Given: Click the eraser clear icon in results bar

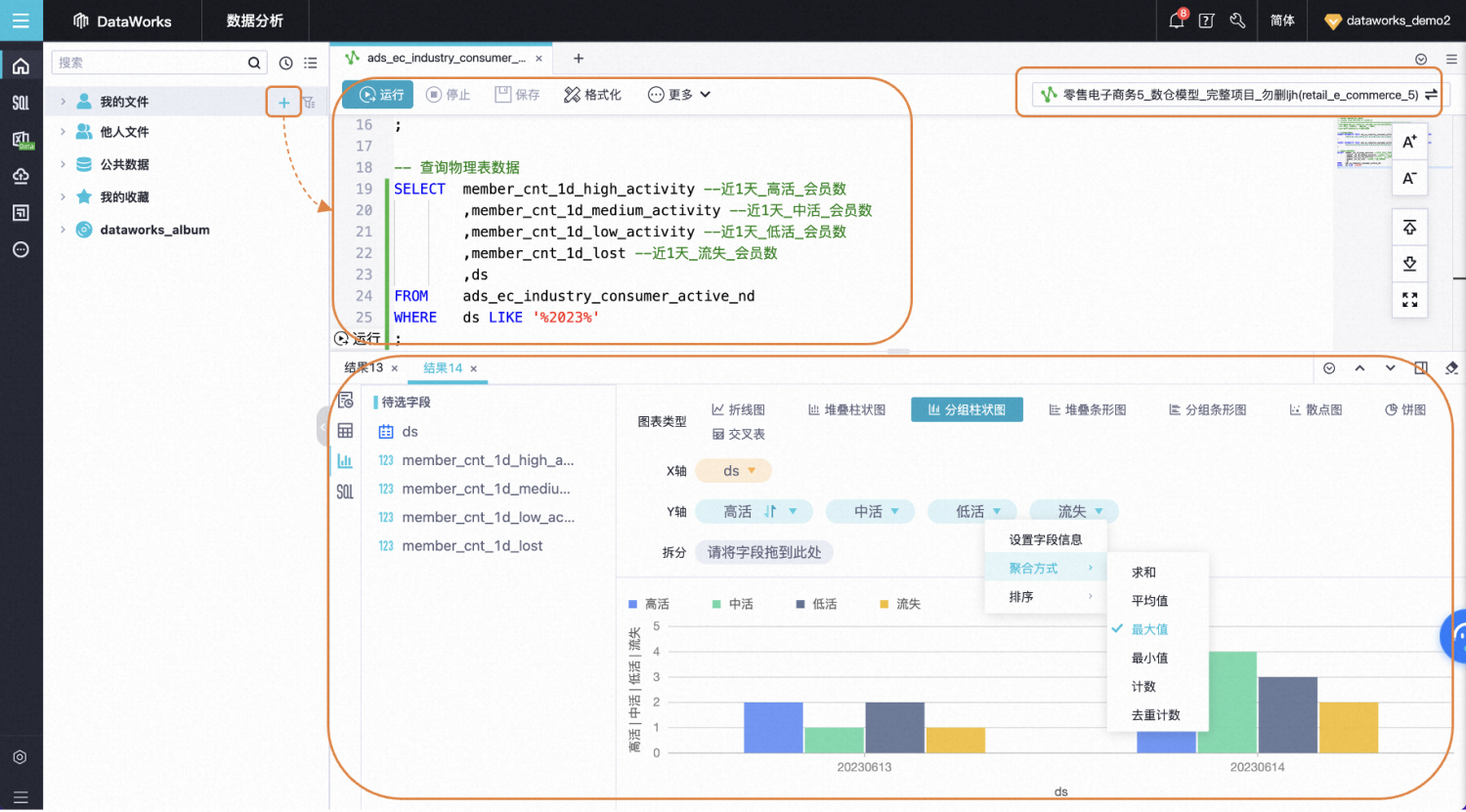Looking at the screenshot, I should coord(1451,368).
